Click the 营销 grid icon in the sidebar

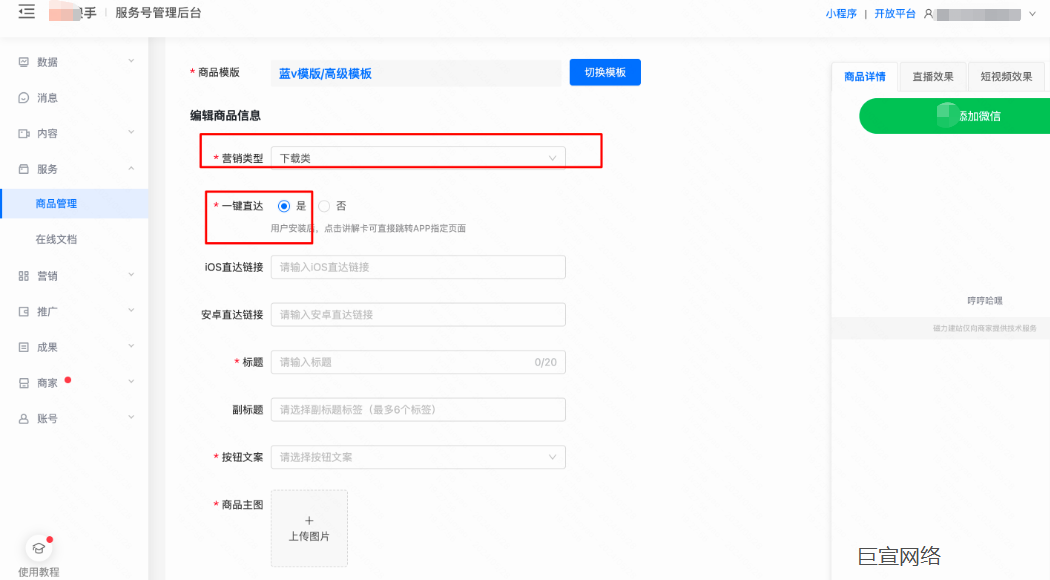[x=23, y=276]
